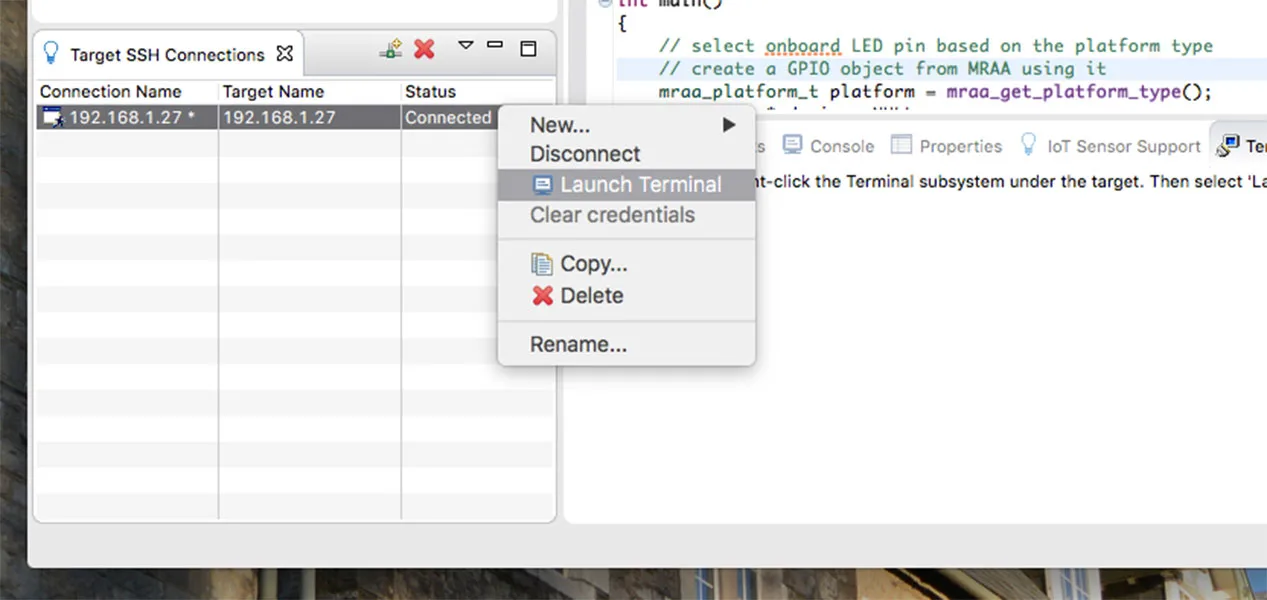Viewport: 1267px width, 600px height.
Task: Select Rename in the context menu
Action: (579, 344)
